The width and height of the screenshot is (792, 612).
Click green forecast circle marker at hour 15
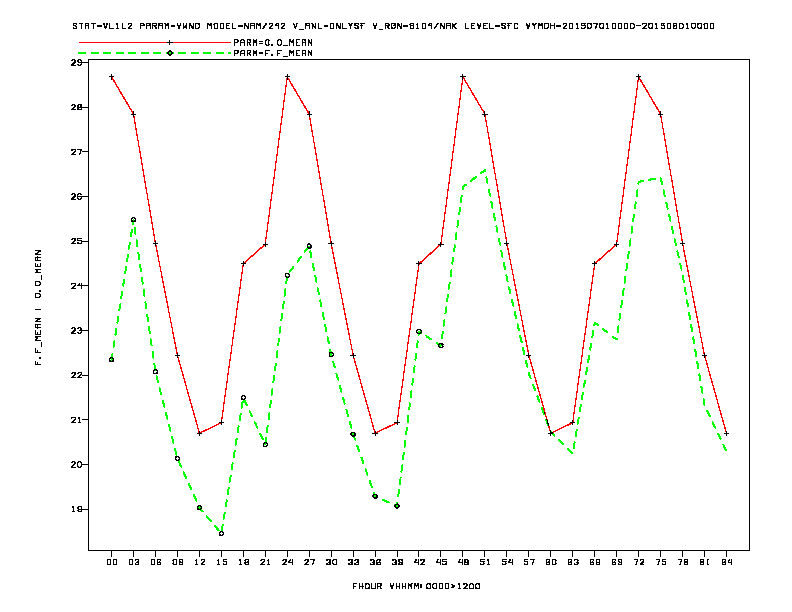221,533
